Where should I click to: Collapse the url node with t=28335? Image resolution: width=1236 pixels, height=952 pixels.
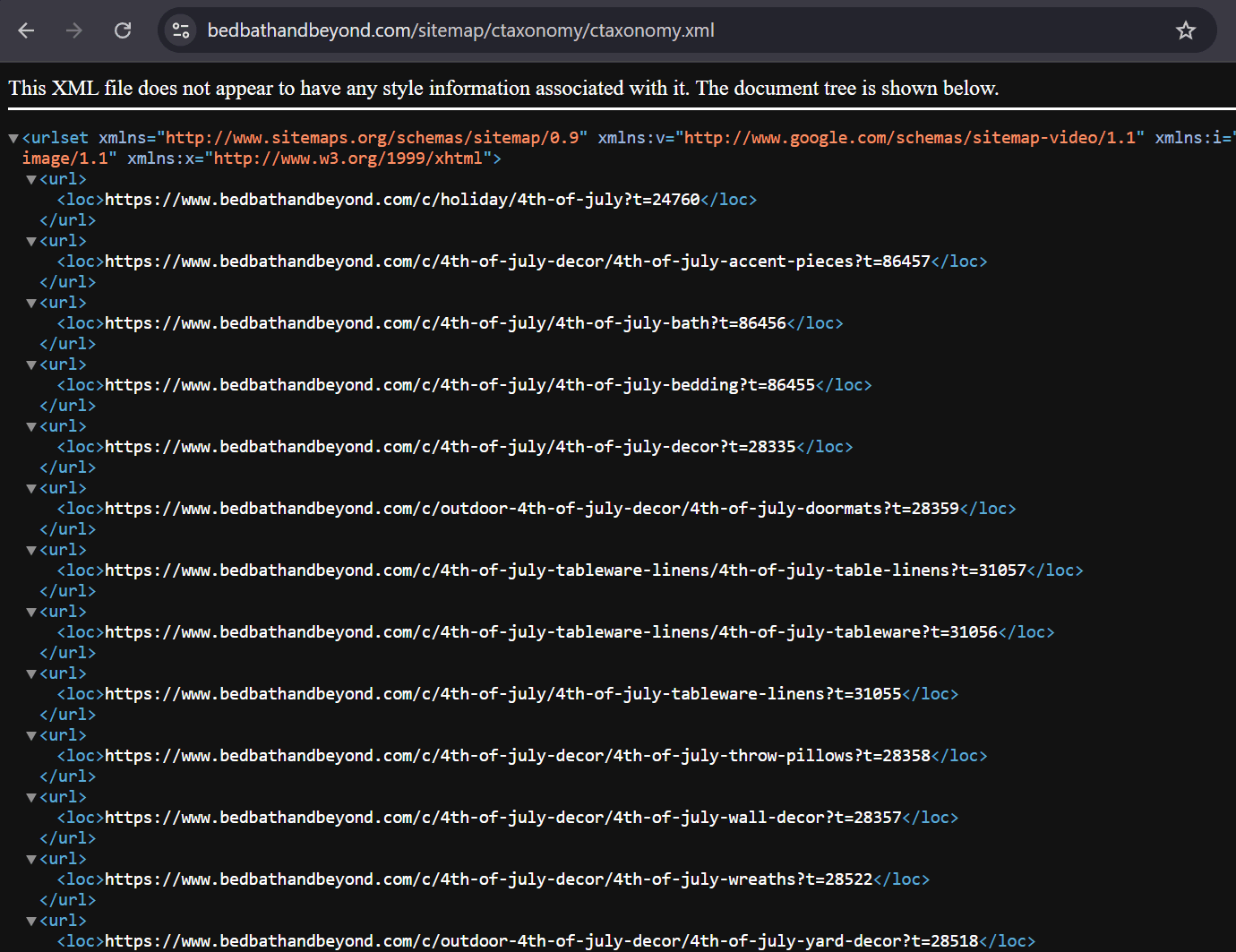coord(31,427)
